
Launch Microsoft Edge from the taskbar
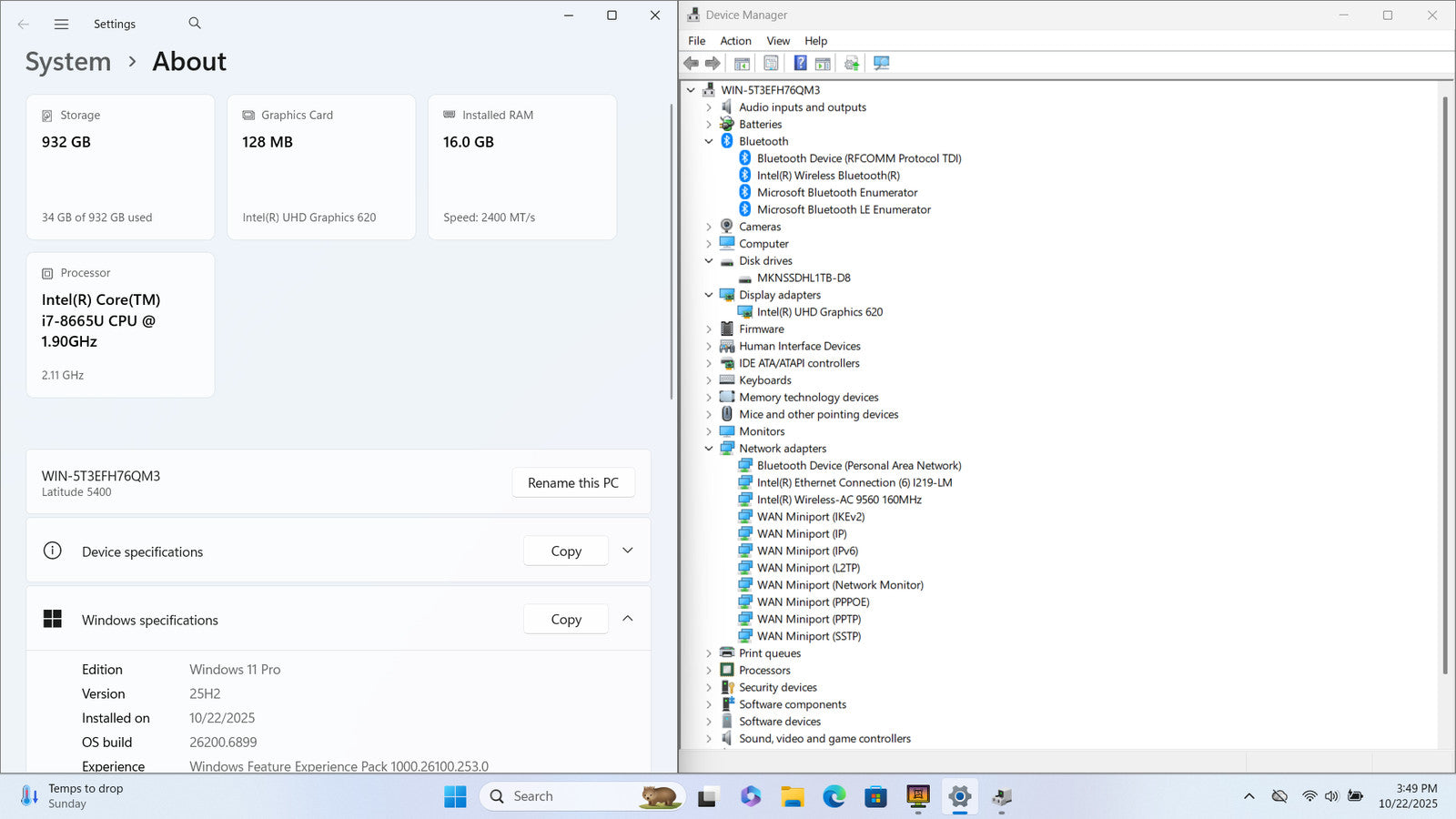coord(834,797)
